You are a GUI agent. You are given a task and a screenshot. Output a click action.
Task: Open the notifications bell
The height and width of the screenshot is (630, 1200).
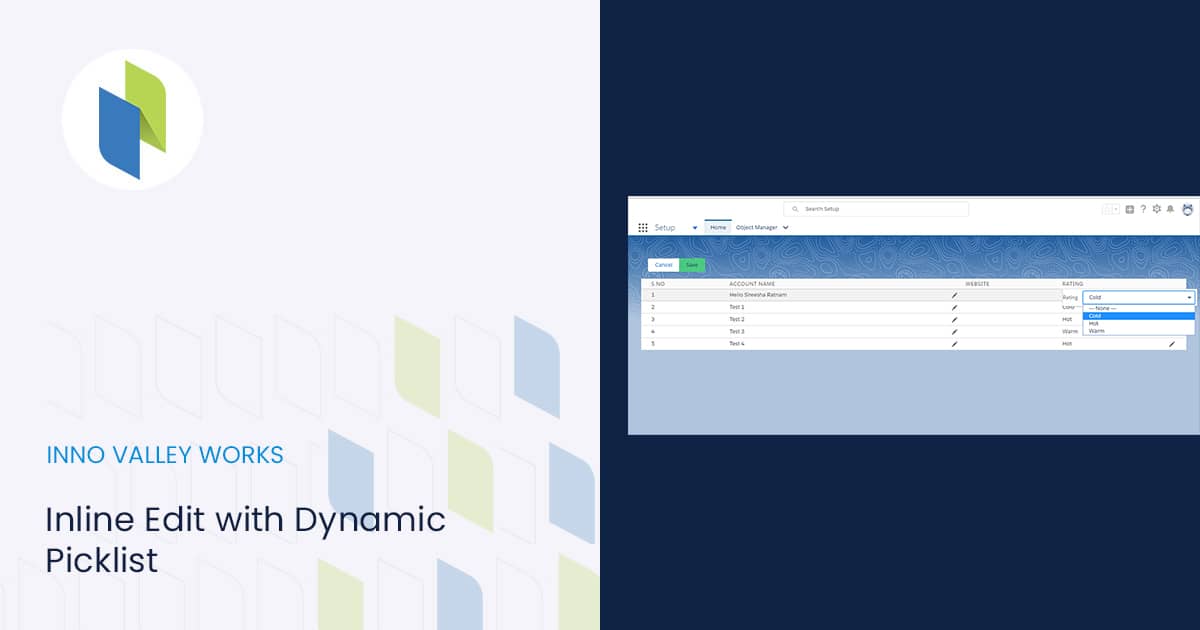(x=1170, y=209)
